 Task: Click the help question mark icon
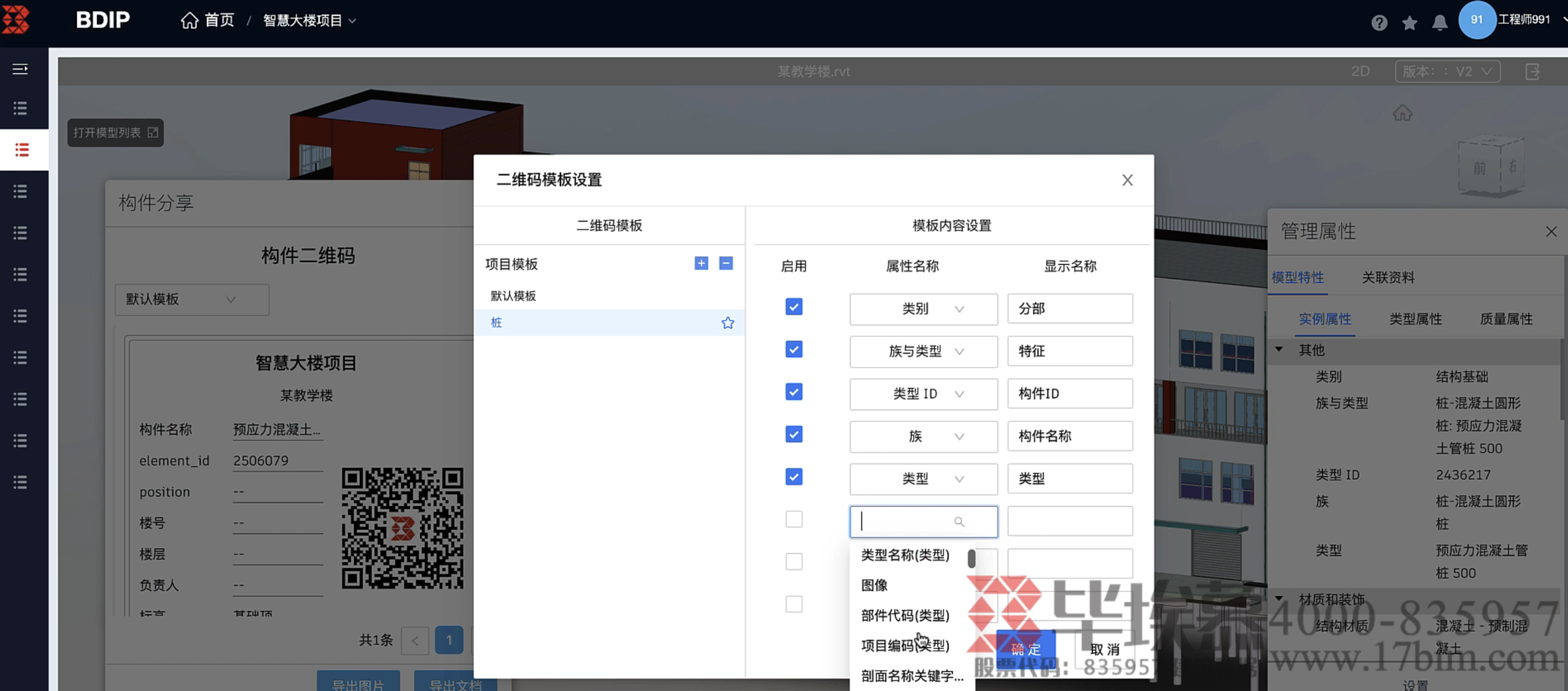click(1379, 23)
